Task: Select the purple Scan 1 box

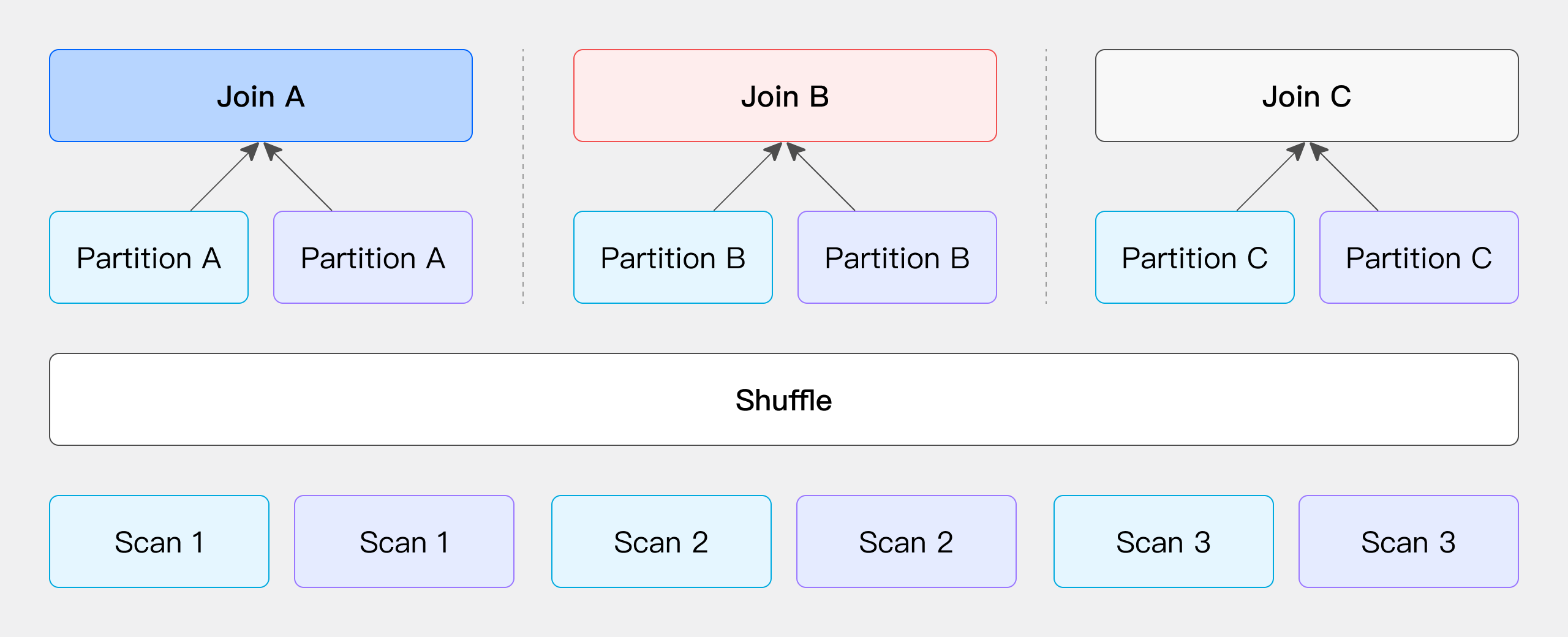Action: point(404,541)
